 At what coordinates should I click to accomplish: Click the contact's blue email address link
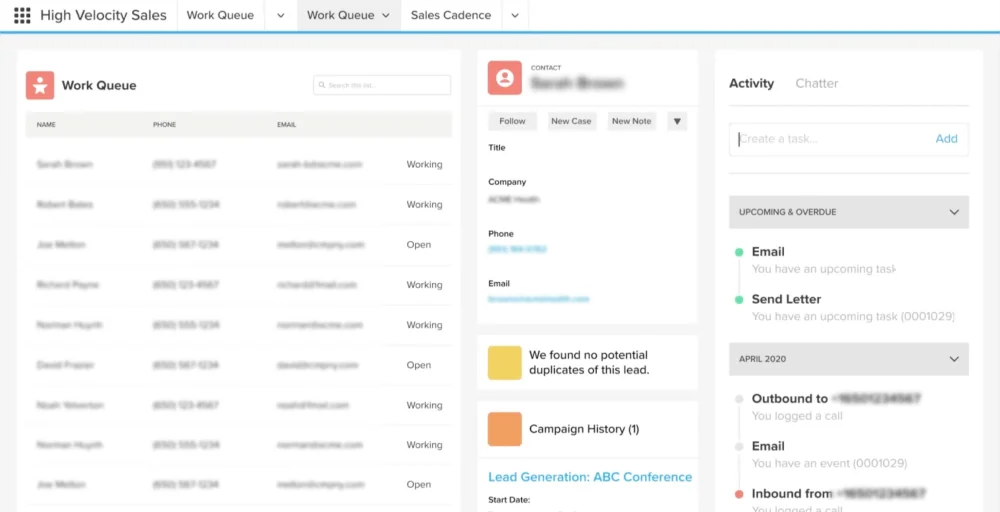click(x=539, y=298)
